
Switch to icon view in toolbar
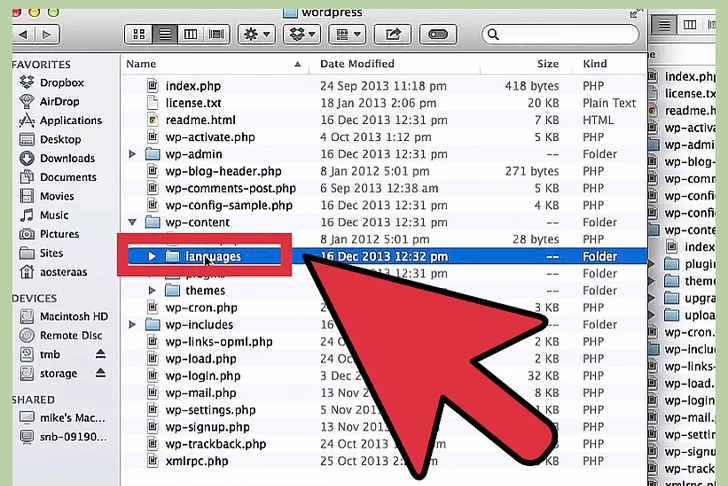pos(139,34)
